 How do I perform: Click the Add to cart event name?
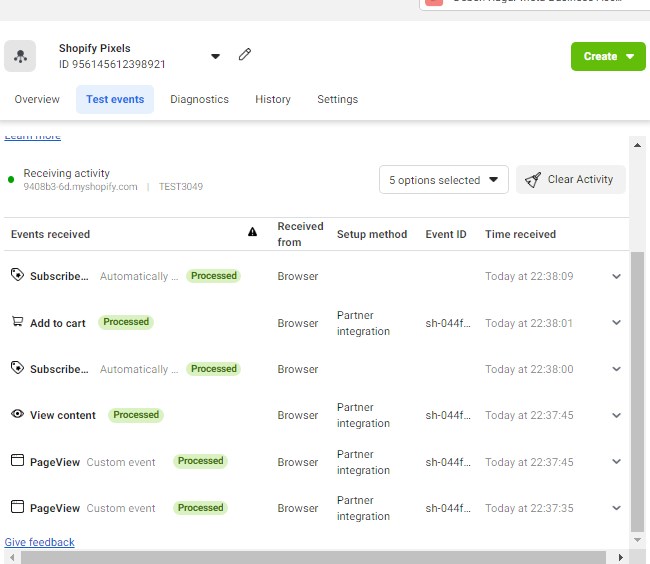[x=58, y=323]
